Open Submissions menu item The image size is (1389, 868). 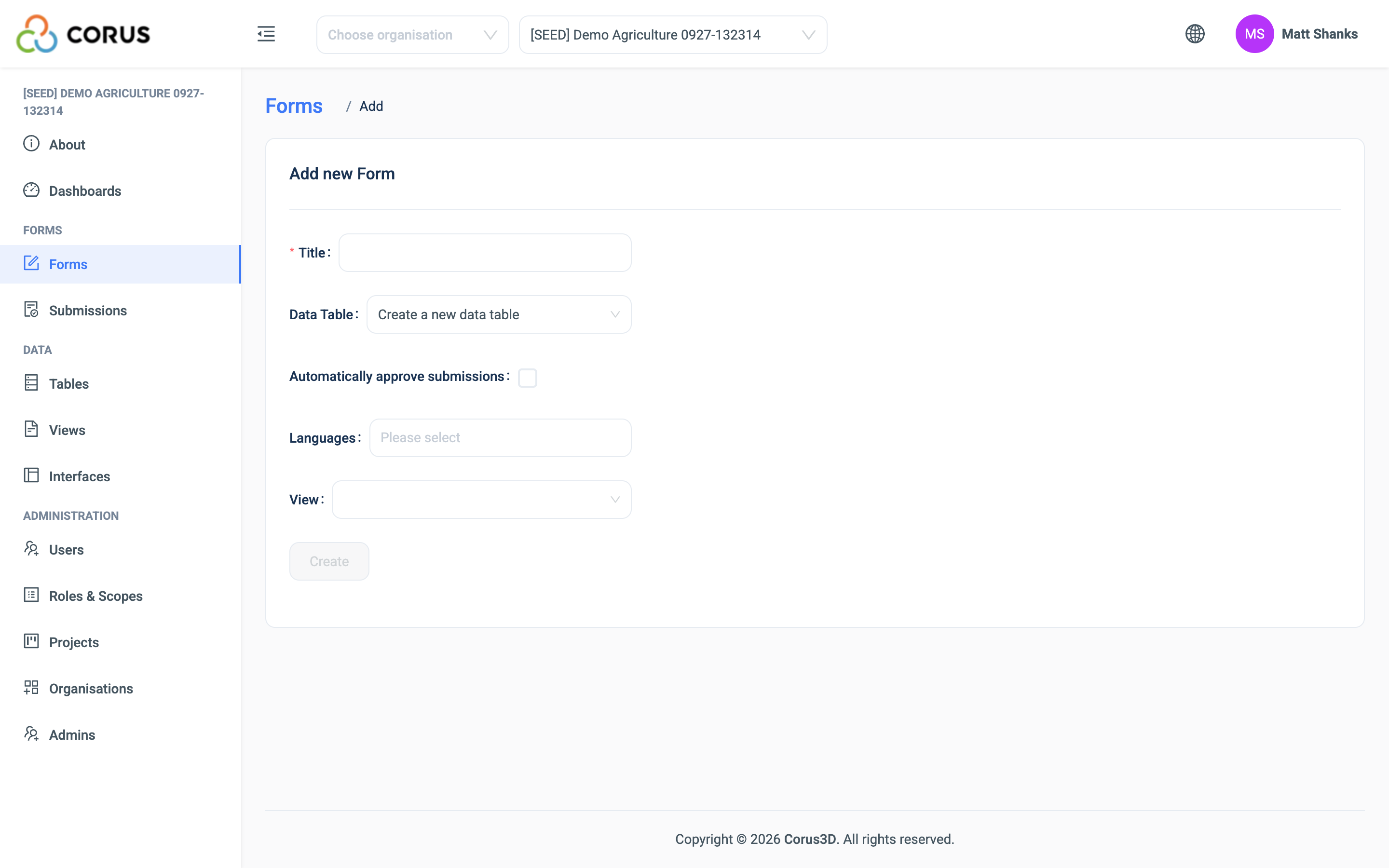point(121,311)
